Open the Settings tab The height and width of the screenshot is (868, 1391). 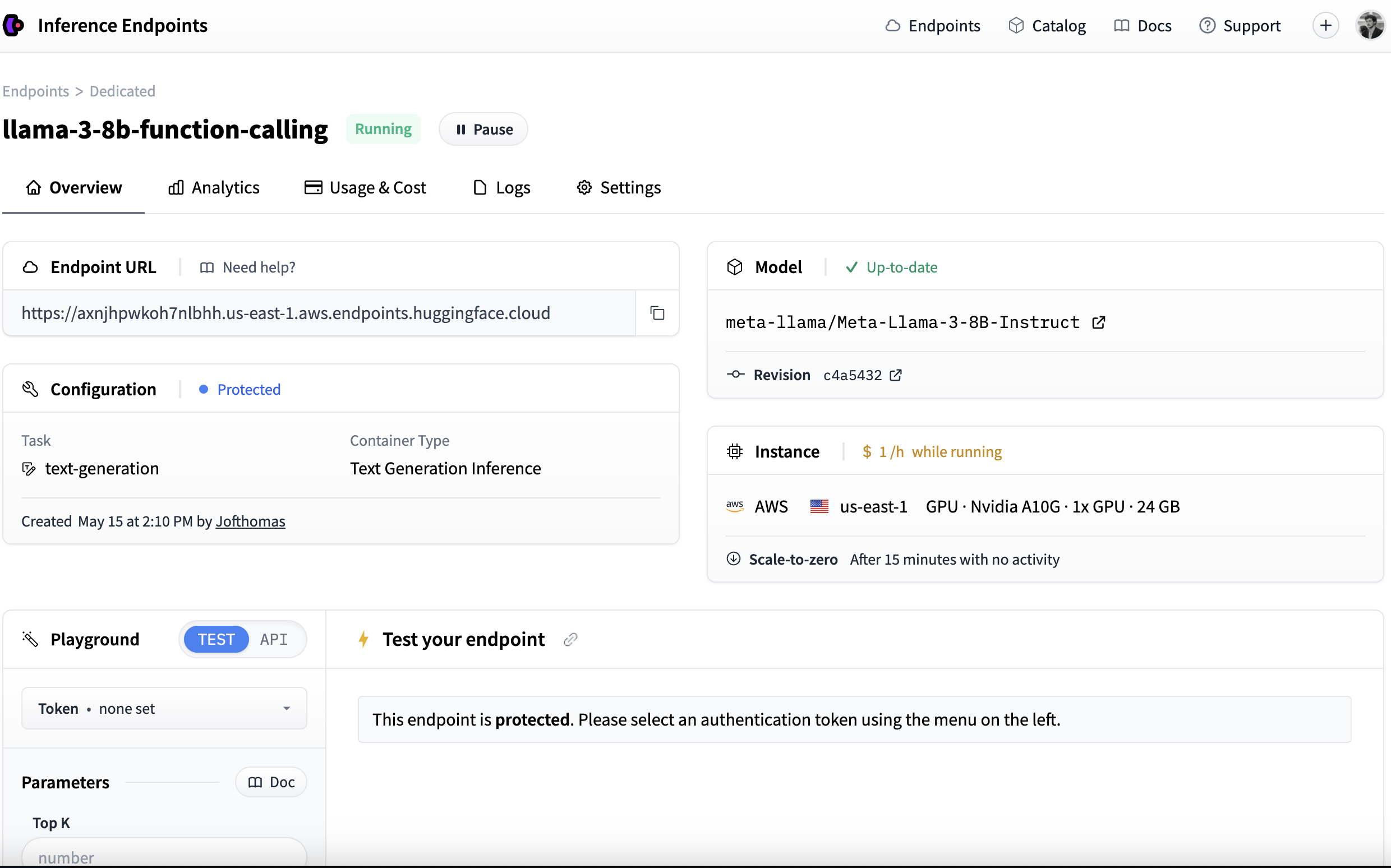[x=619, y=188]
